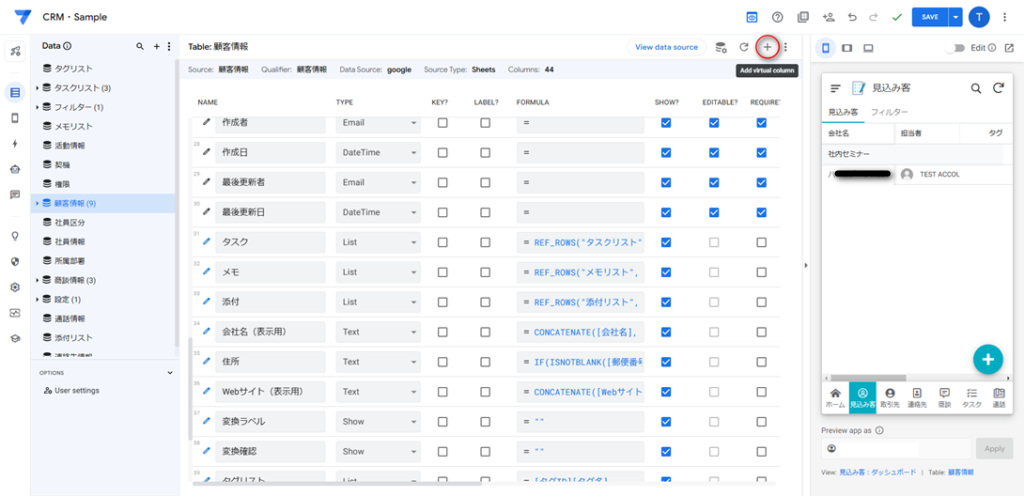Open the TYPE dropdown for 最終更新日
This screenshot has height=496, width=1024.
[x=378, y=212]
